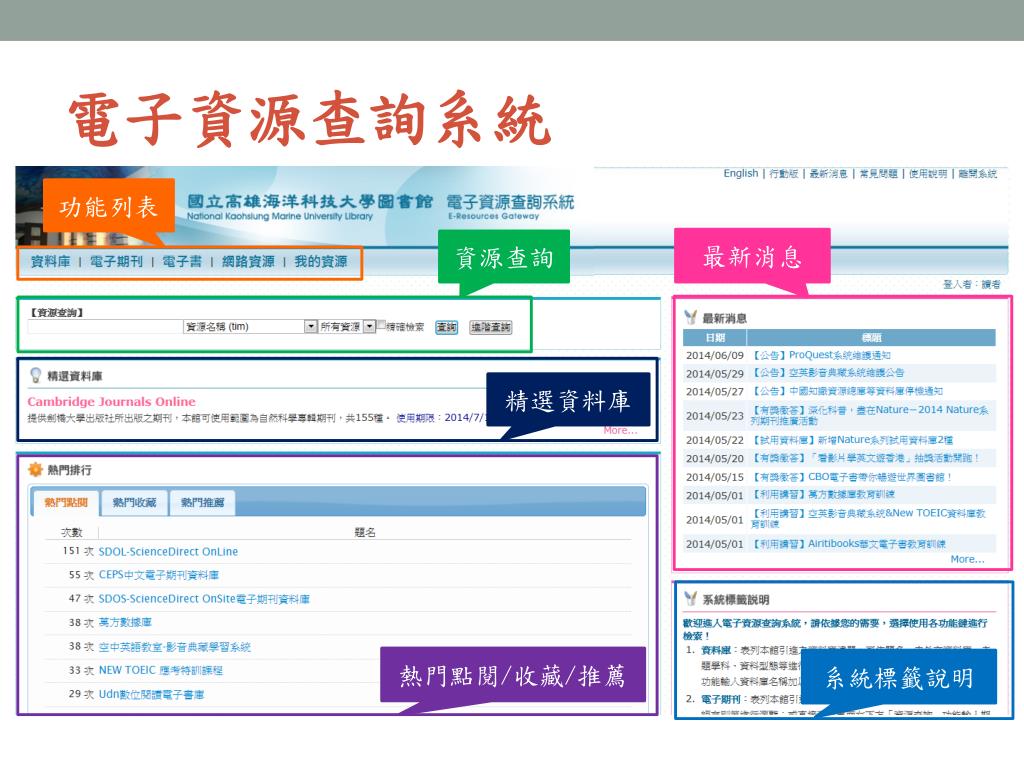The width and height of the screenshot is (1024, 768).
Task: Click the 行動版 mobile version link
Action: [784, 174]
